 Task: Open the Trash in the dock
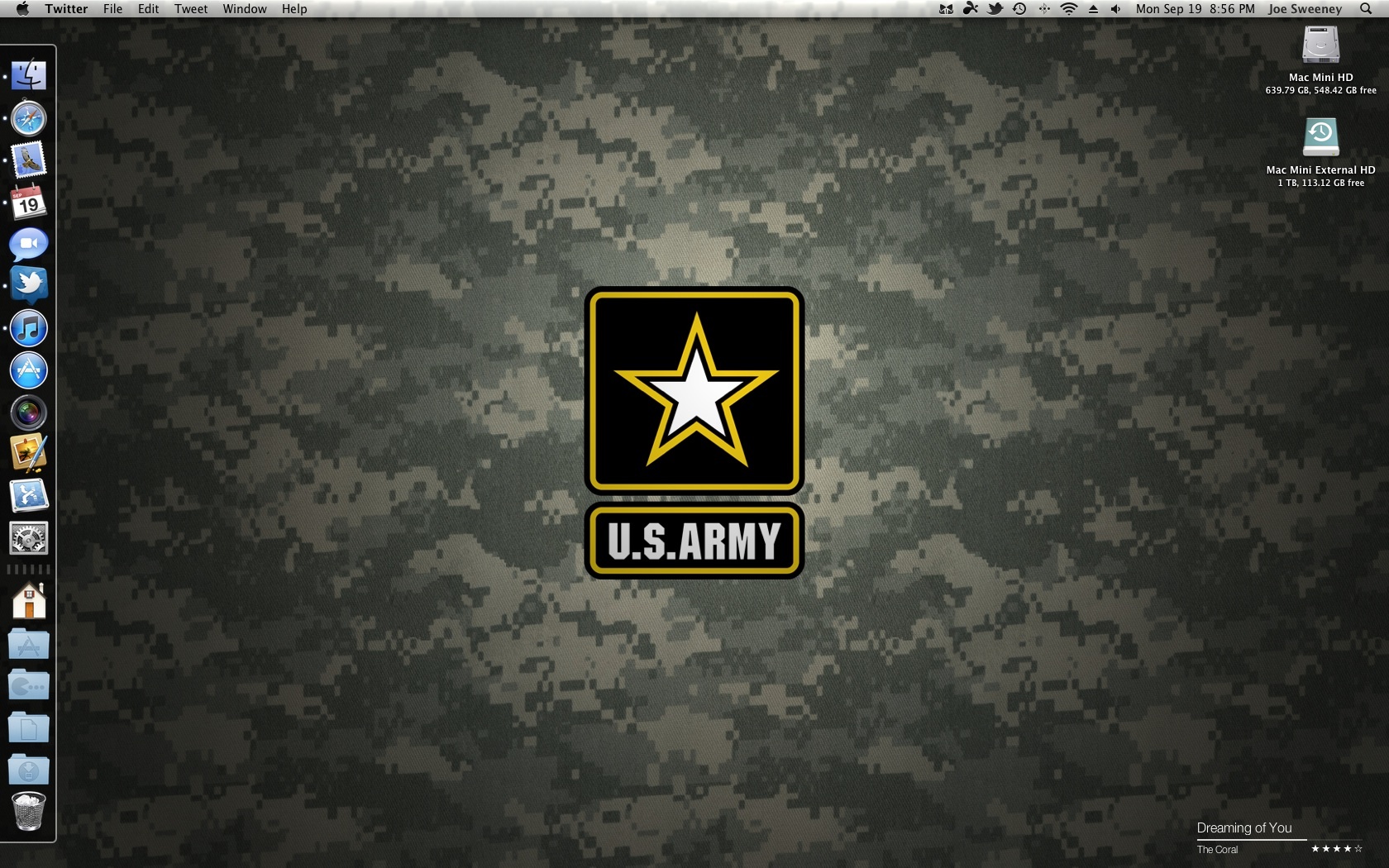29,812
